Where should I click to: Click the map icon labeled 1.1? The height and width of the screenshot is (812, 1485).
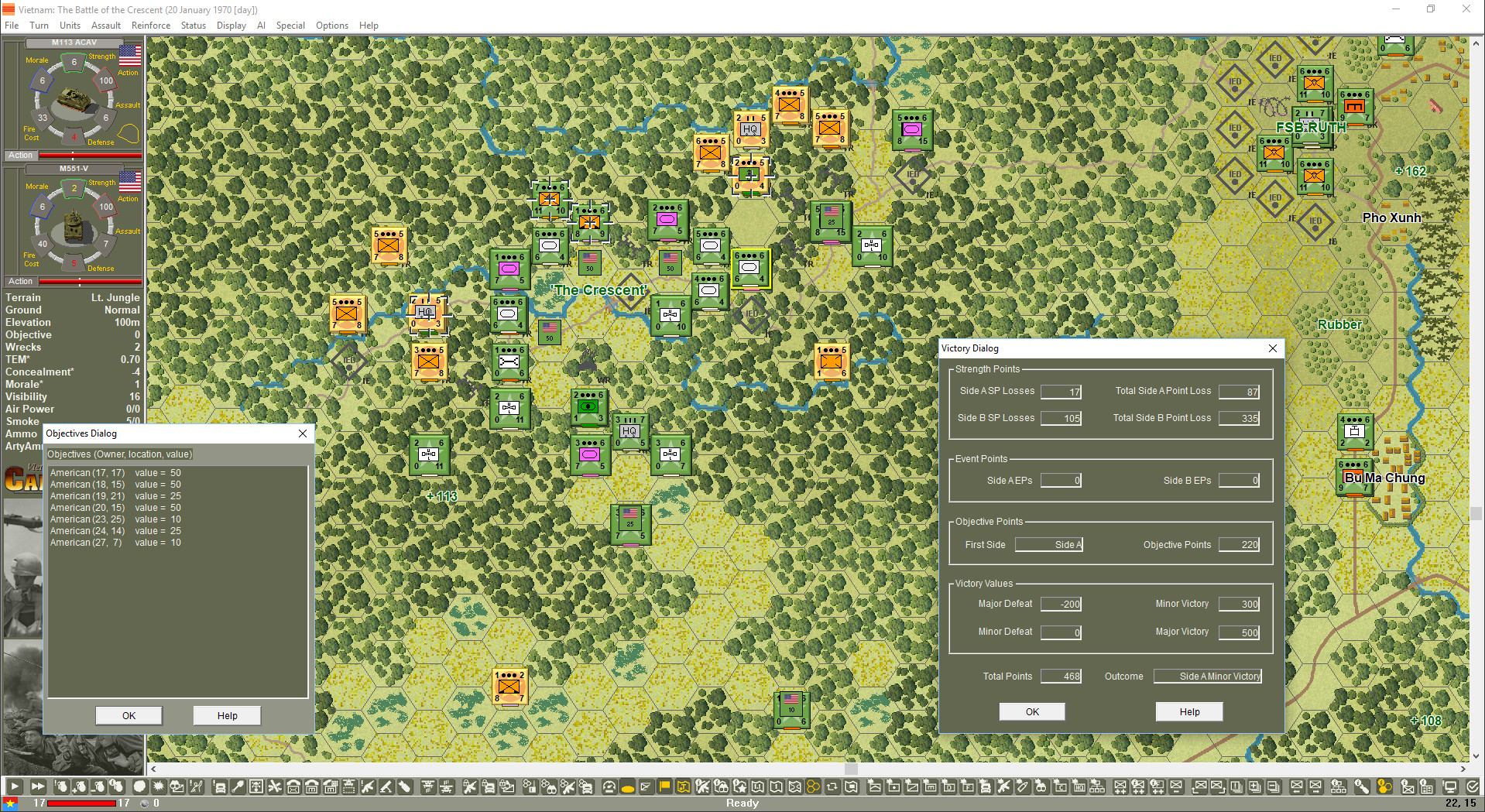pos(758,786)
